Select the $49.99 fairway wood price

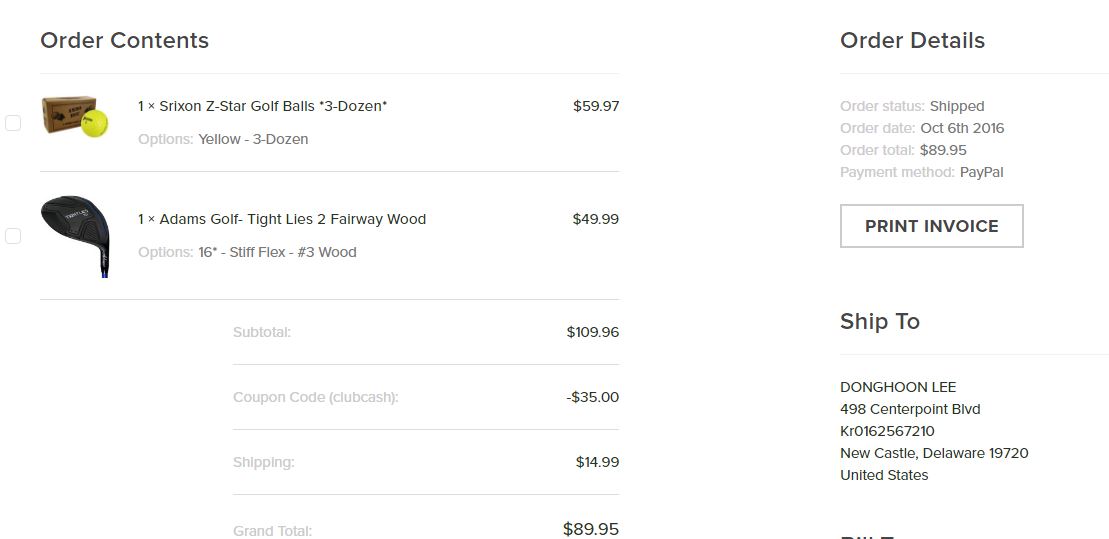[x=595, y=219]
